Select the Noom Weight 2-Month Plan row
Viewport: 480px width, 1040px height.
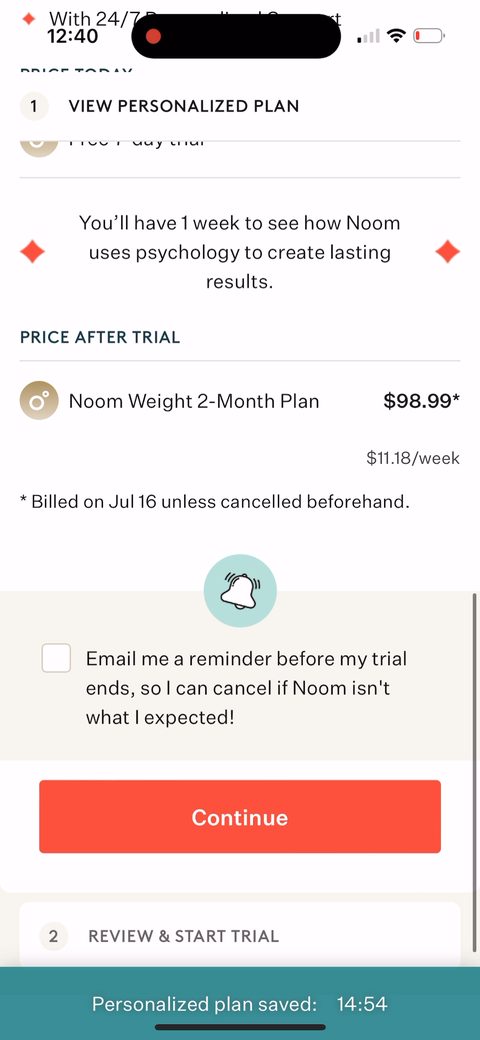coord(240,401)
